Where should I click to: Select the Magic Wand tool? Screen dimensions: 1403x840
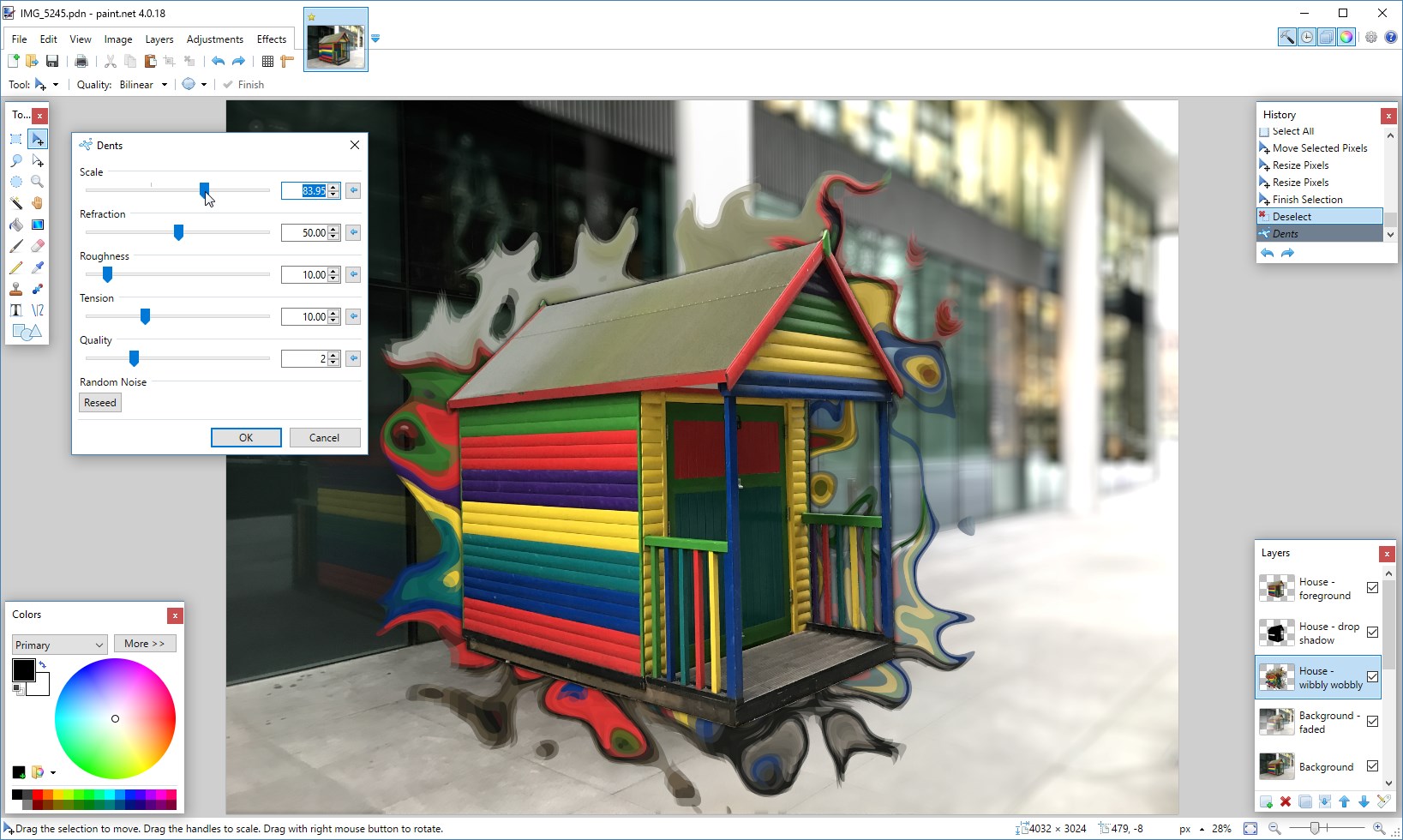pos(15,203)
